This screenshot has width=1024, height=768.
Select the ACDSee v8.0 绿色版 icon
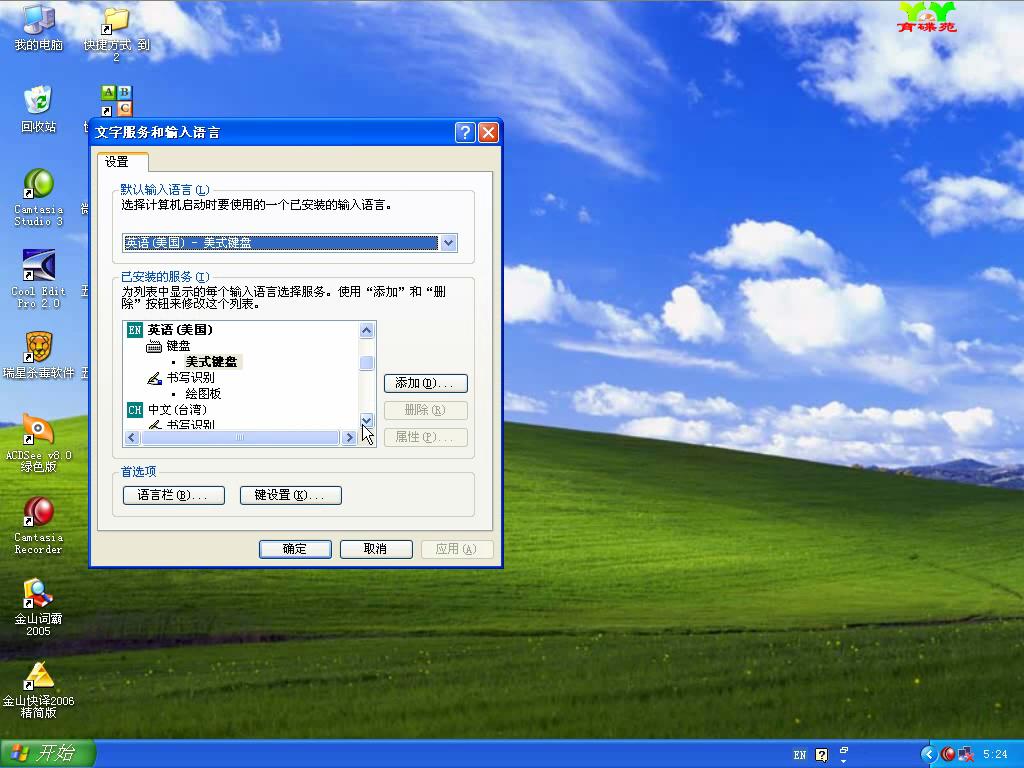coord(39,442)
